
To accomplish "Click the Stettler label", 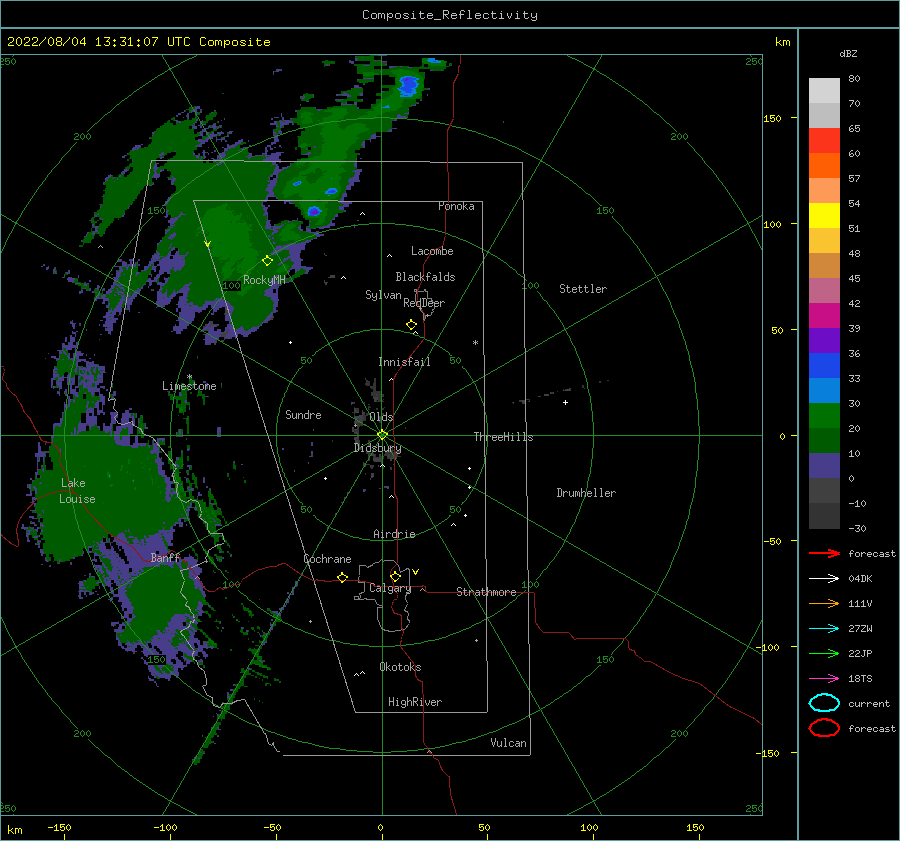I will tap(583, 289).
